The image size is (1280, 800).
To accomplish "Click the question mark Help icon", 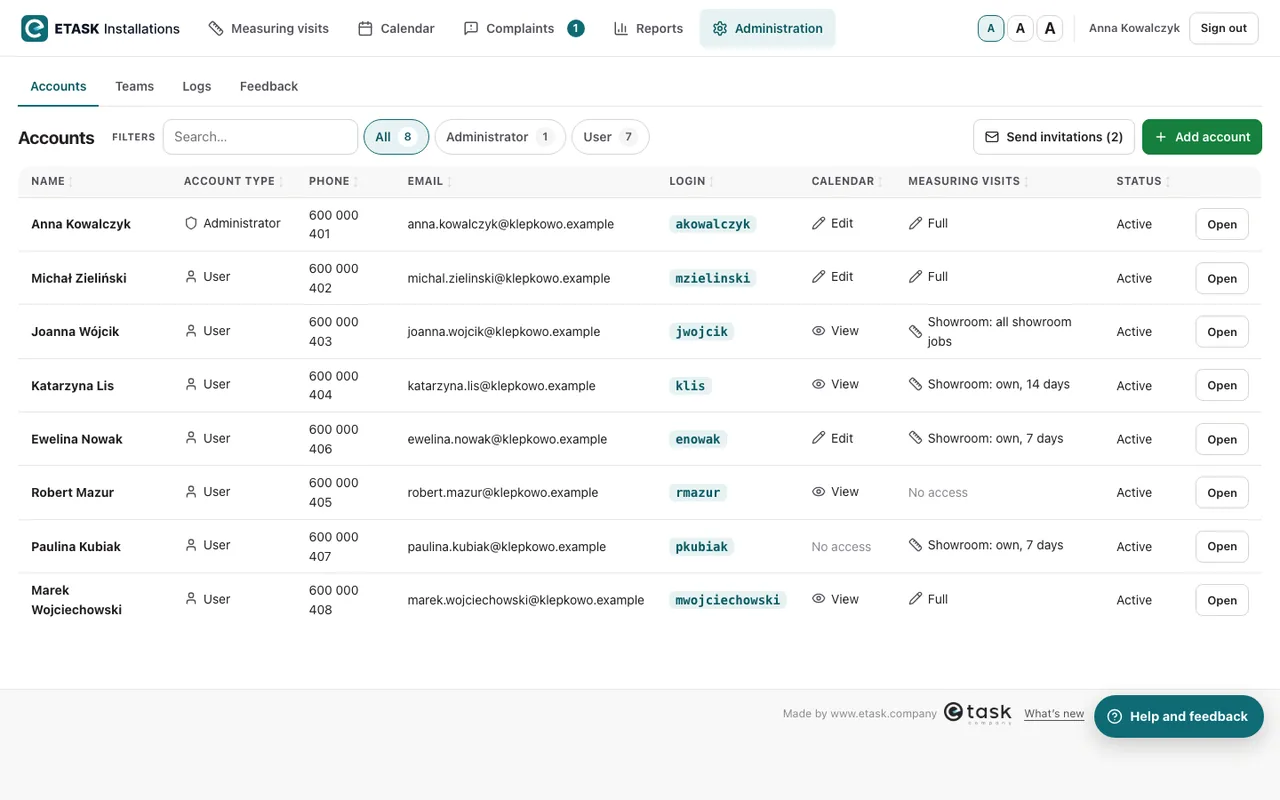I will [1115, 716].
